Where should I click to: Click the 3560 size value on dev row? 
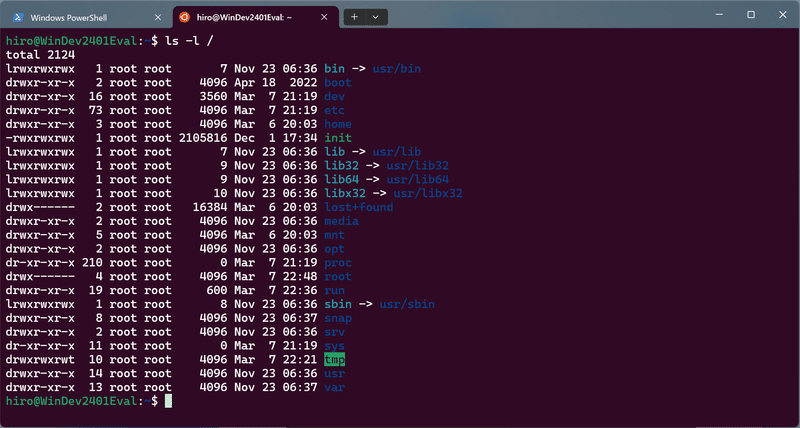[213, 96]
